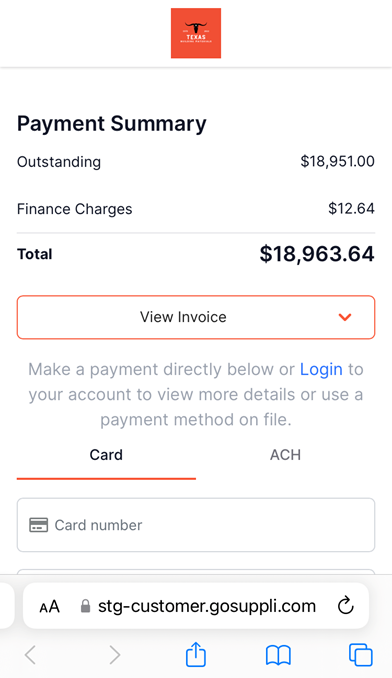The width and height of the screenshot is (392, 678).
Task: Tap the stg-customer.gosuppli.com address bar
Action: [x=196, y=606]
